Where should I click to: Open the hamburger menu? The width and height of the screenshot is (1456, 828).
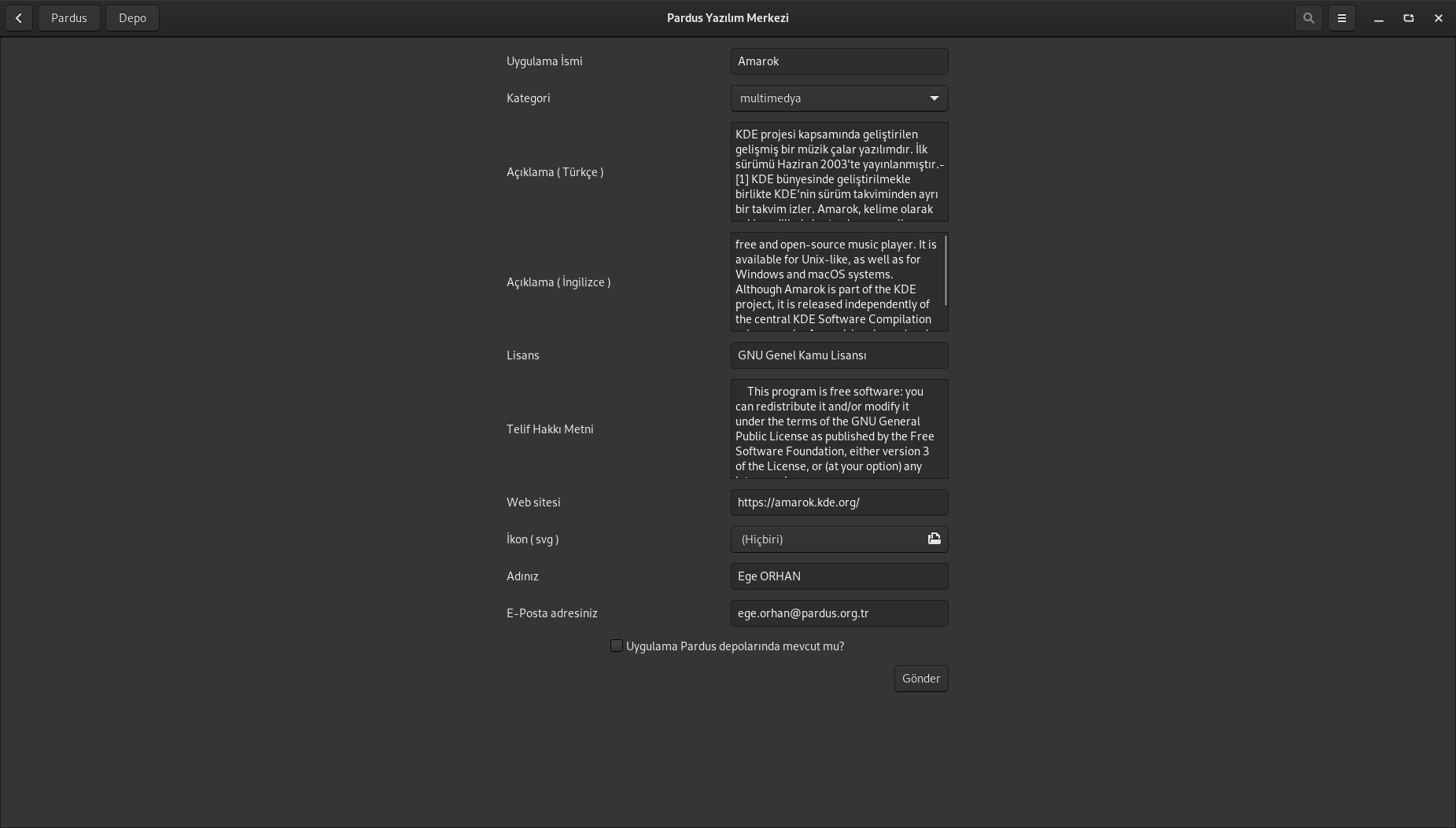[x=1341, y=18]
